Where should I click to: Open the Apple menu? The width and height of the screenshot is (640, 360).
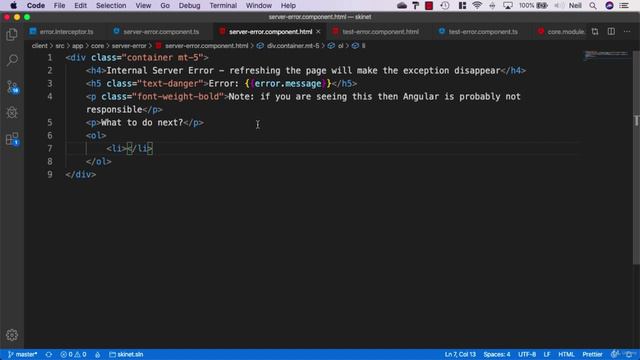click(x=13, y=5)
